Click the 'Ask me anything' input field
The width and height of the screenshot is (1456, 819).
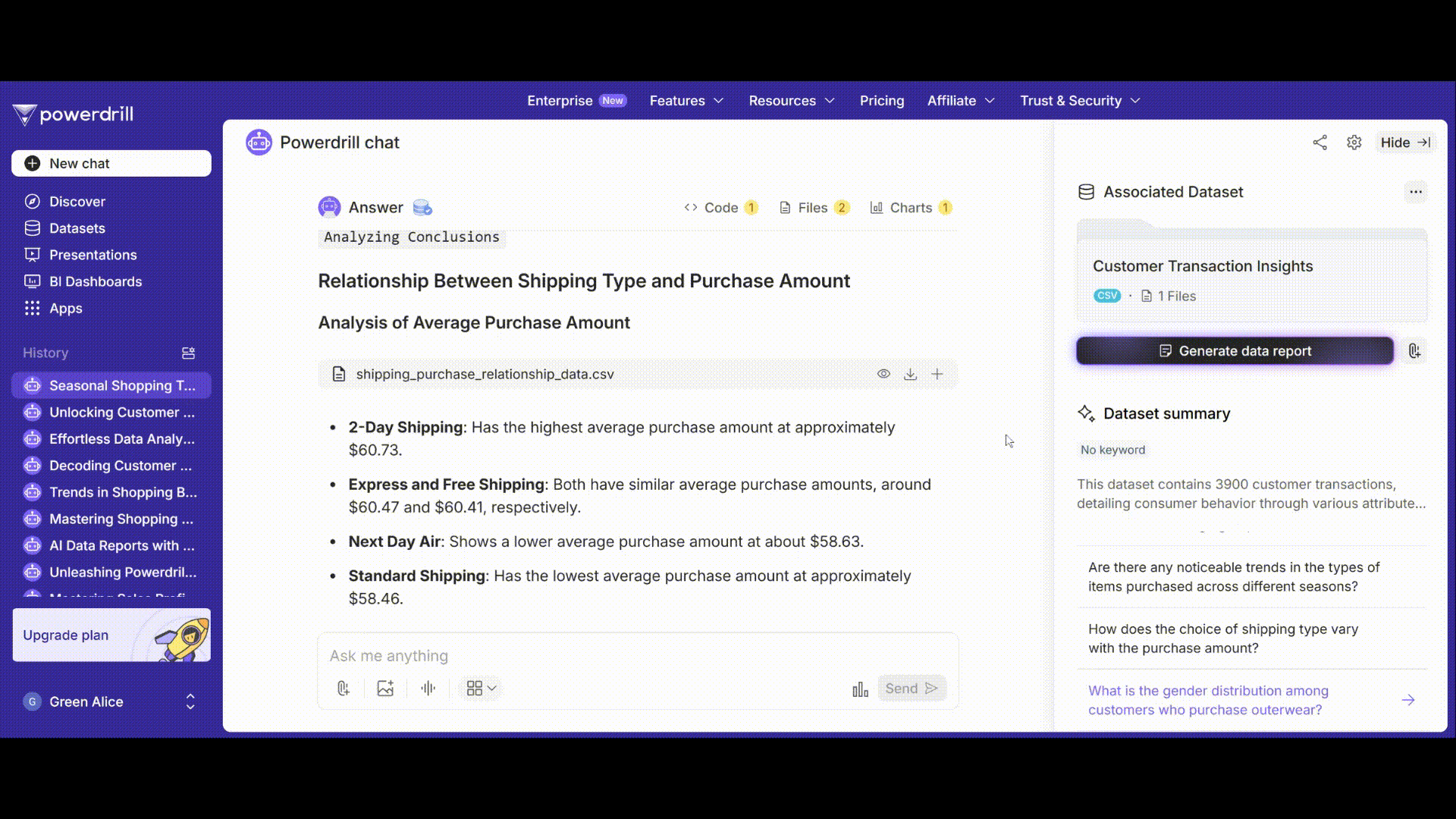[638, 655]
